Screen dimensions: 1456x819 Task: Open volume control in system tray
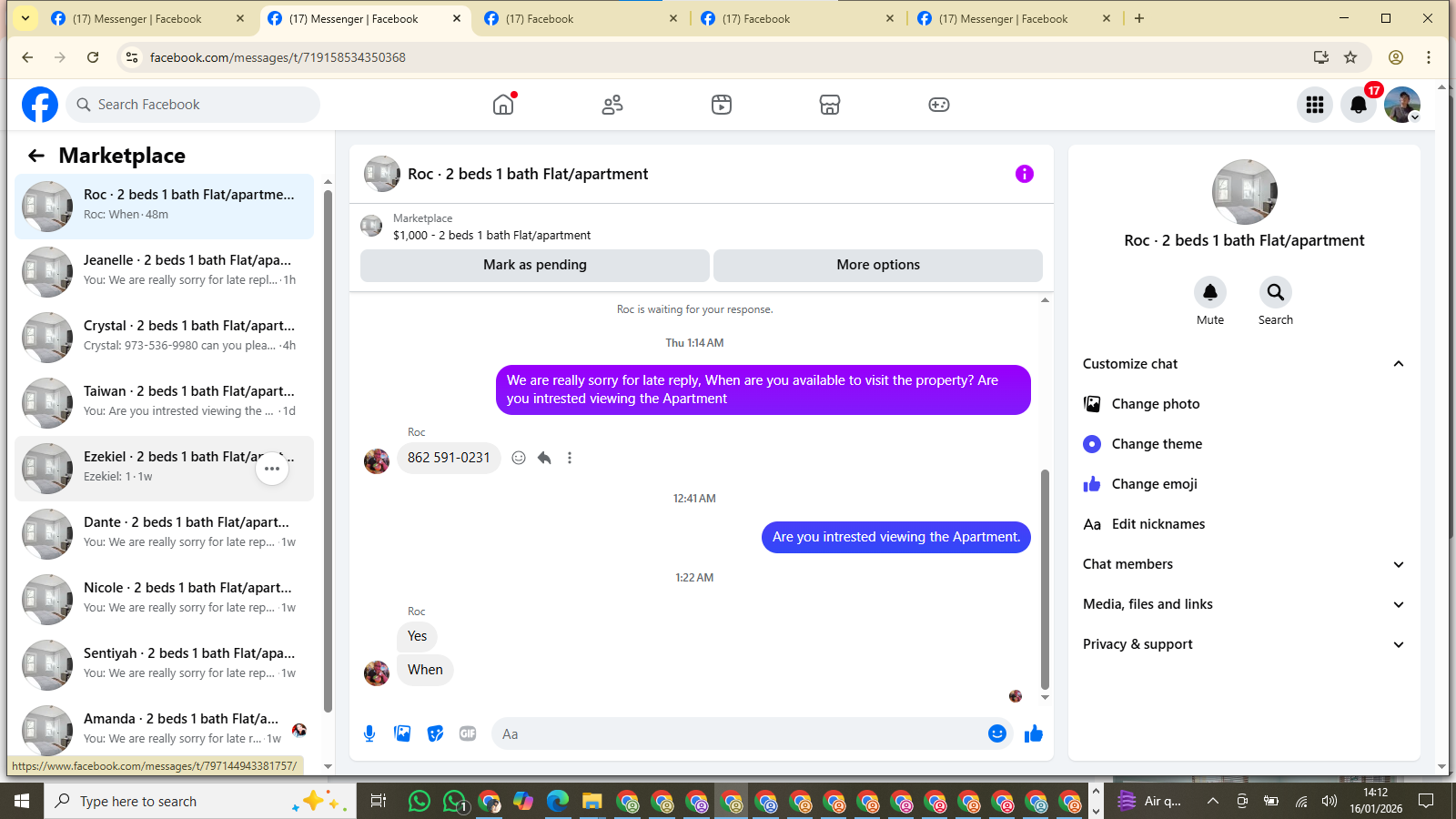(1330, 801)
